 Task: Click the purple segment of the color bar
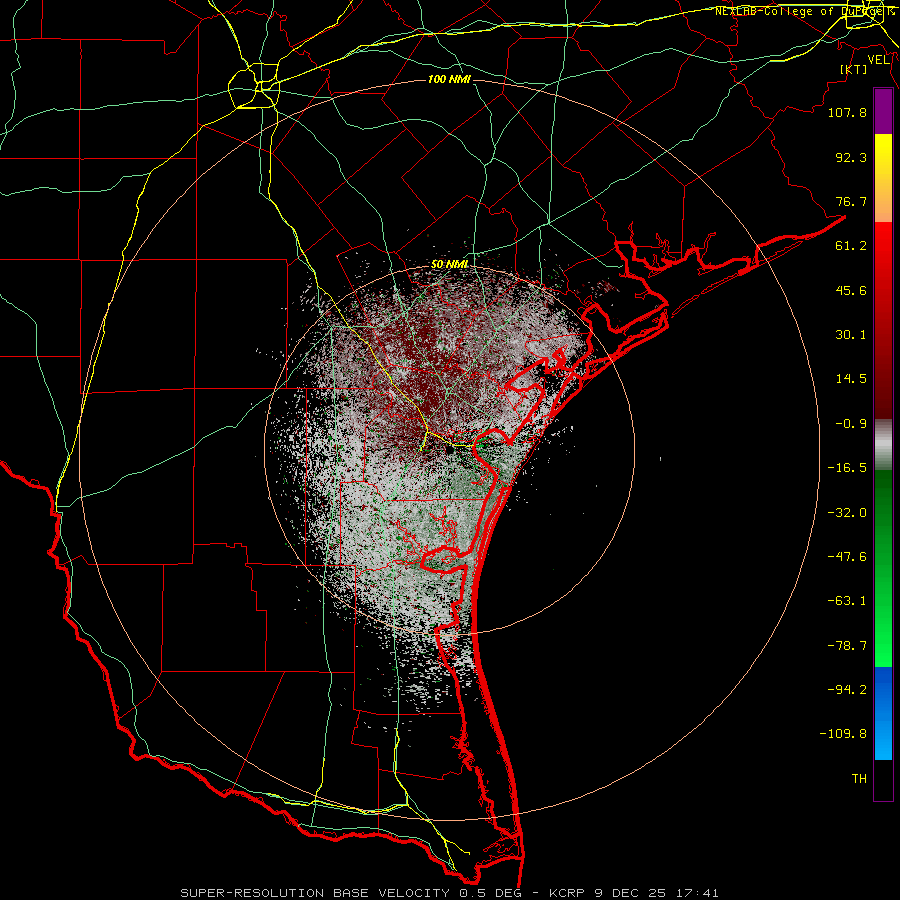tap(883, 112)
